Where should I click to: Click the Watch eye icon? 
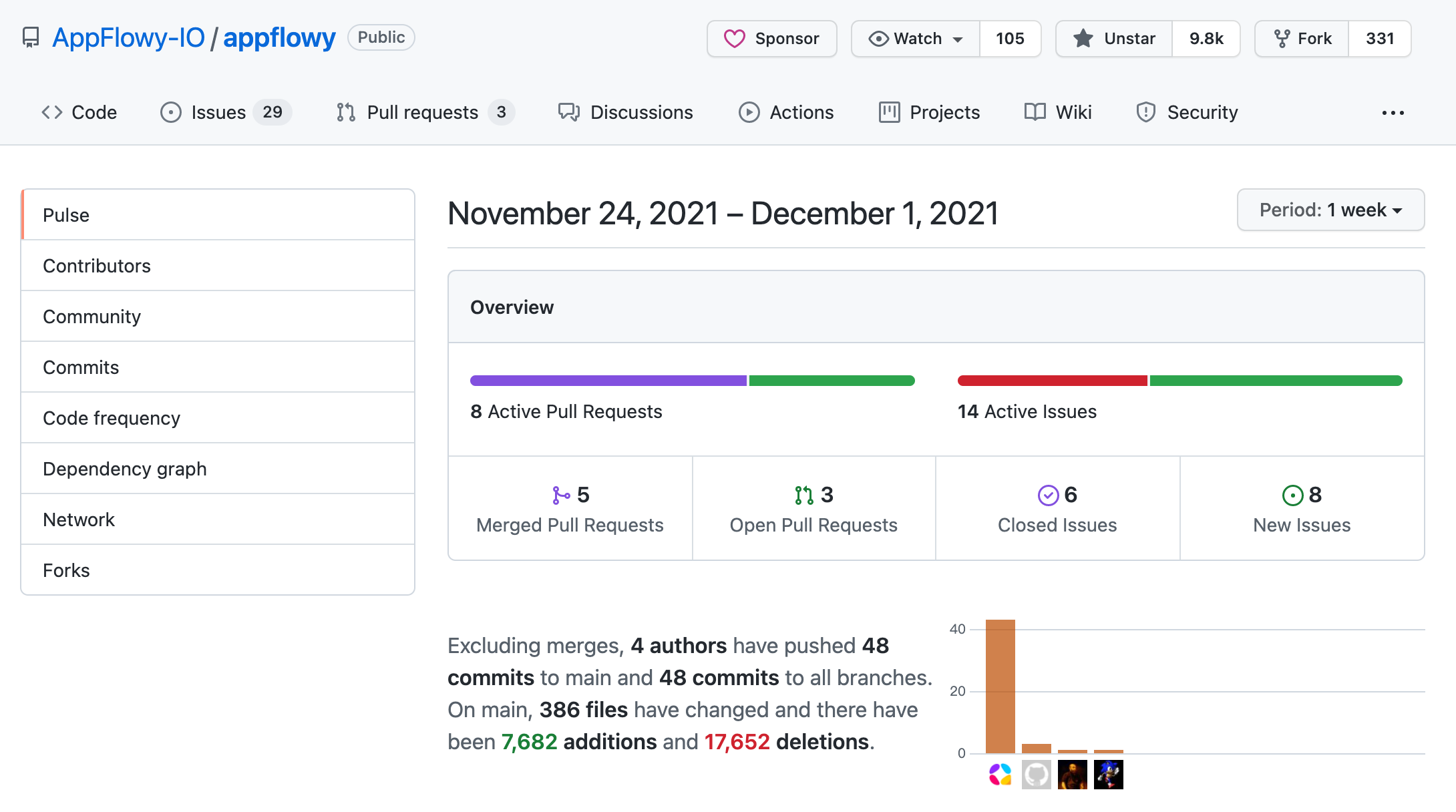tap(878, 39)
